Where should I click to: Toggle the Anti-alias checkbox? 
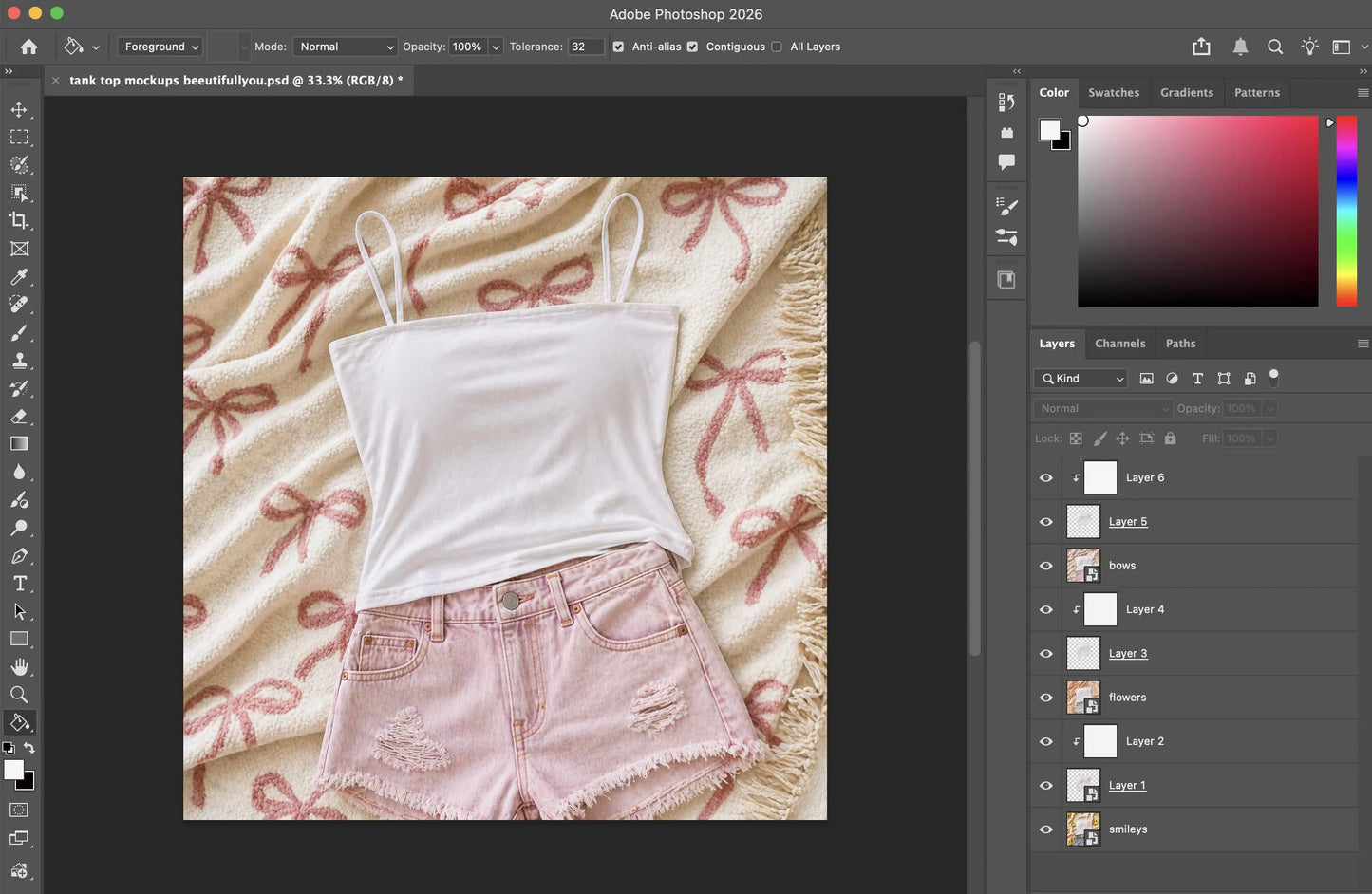click(618, 47)
